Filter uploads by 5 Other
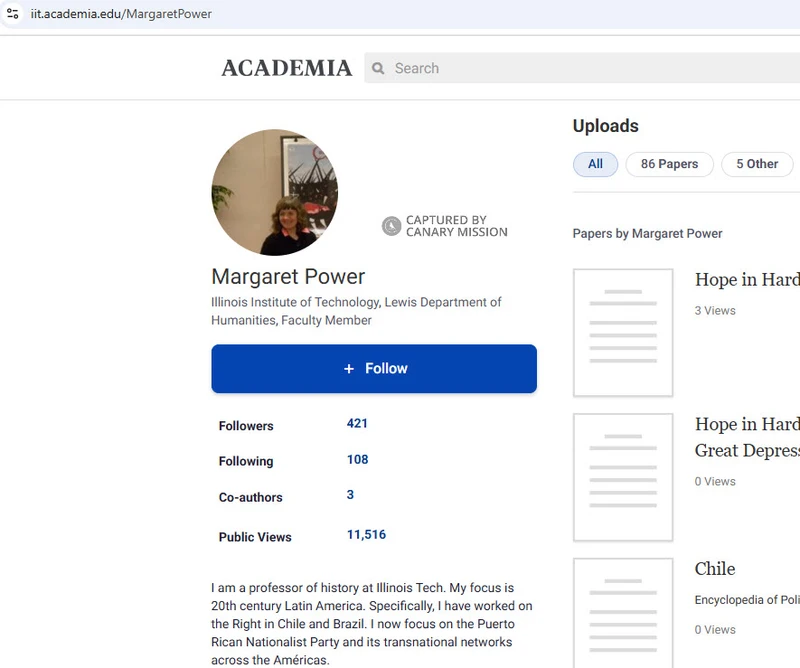 [x=756, y=164]
